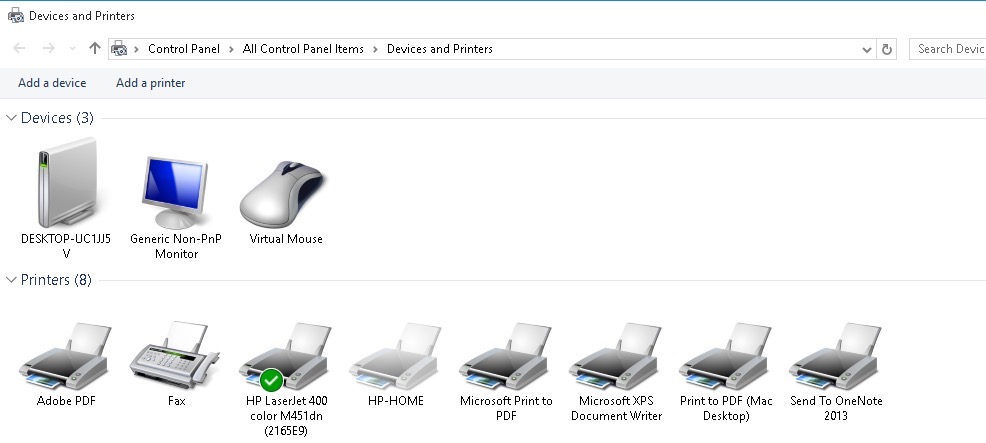Select the Microsoft XPS Document Writer icon
The width and height of the screenshot is (986, 443).
click(x=616, y=356)
